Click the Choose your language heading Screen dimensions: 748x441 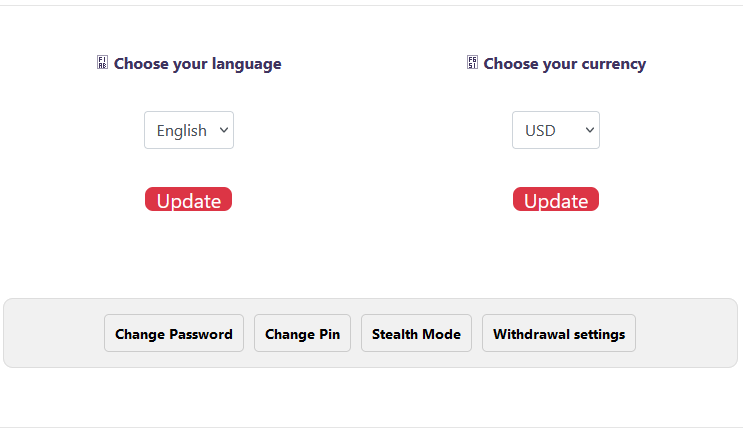197,64
